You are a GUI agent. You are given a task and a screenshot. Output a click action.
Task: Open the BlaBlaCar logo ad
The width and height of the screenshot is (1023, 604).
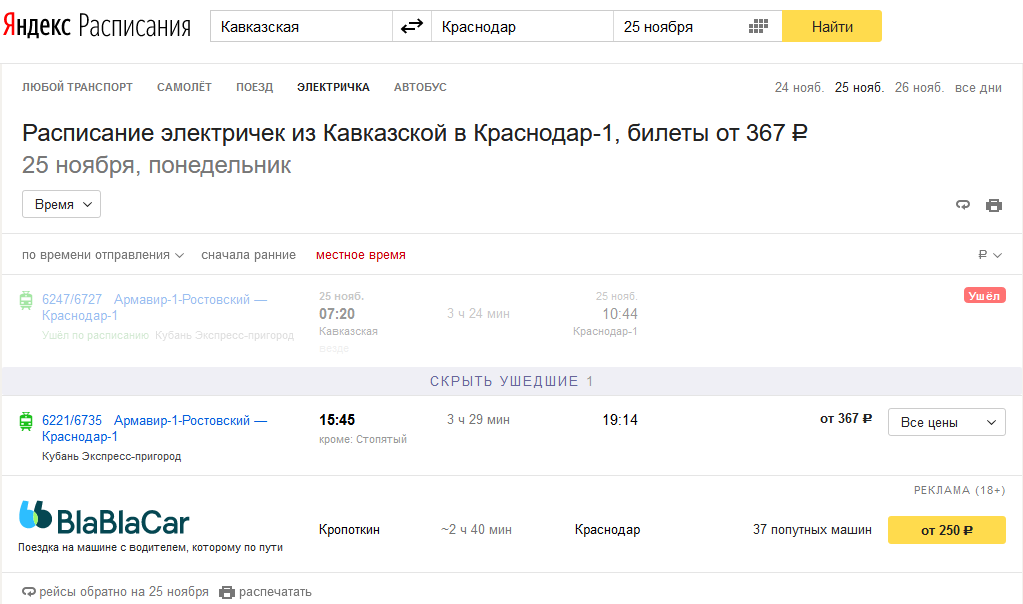point(104,518)
